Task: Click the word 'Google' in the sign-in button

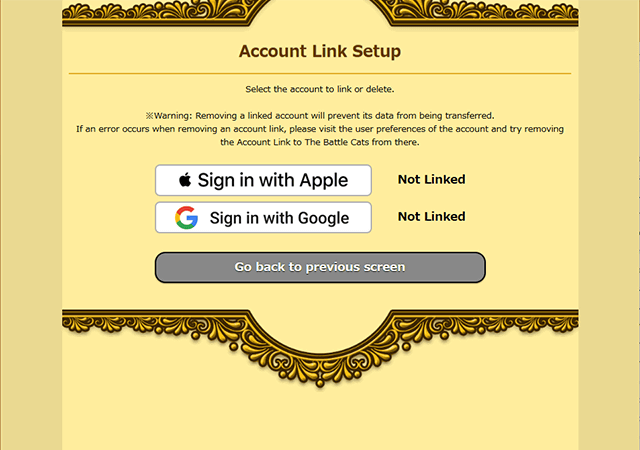Action: coord(324,218)
